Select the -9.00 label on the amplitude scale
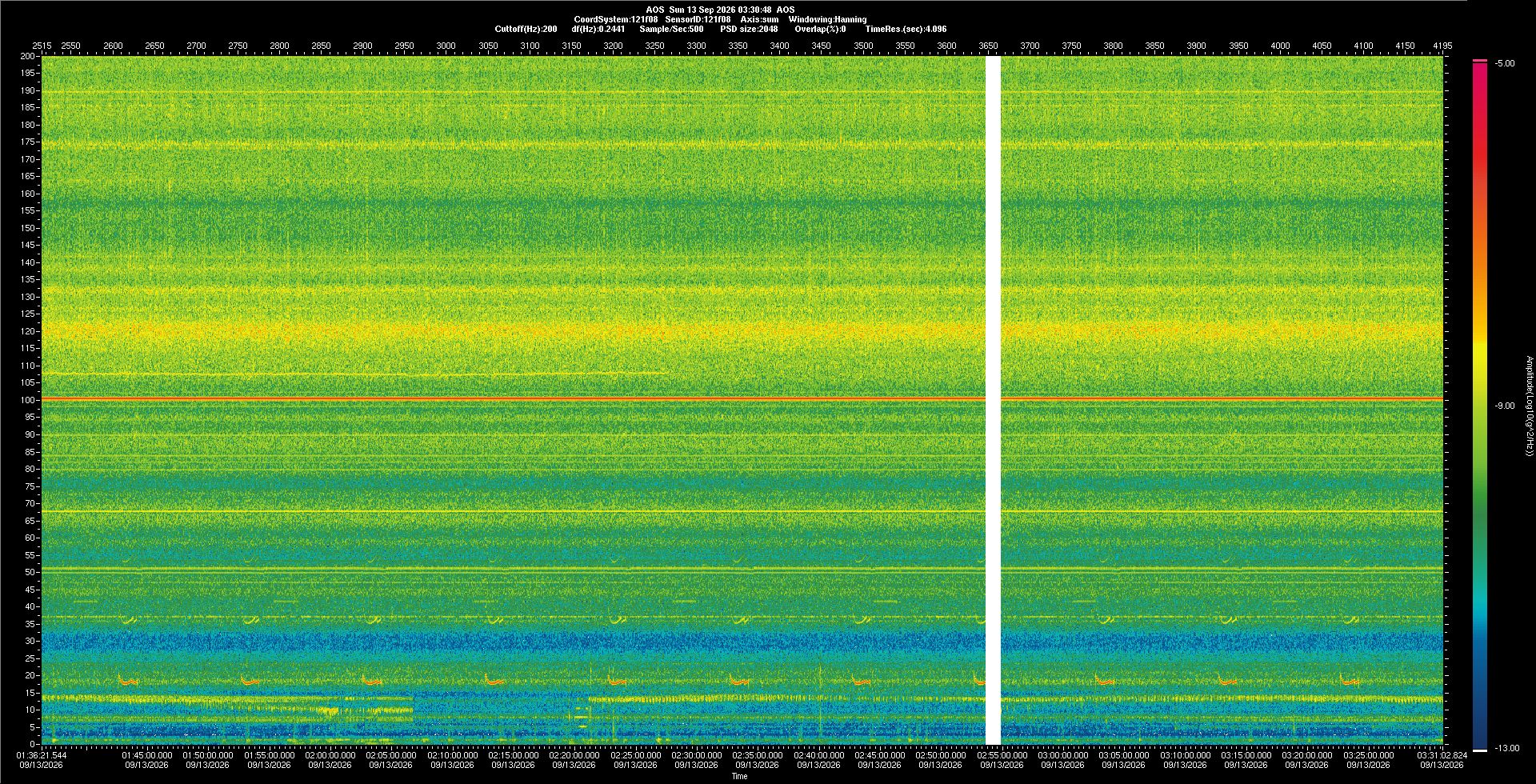 [1505, 406]
